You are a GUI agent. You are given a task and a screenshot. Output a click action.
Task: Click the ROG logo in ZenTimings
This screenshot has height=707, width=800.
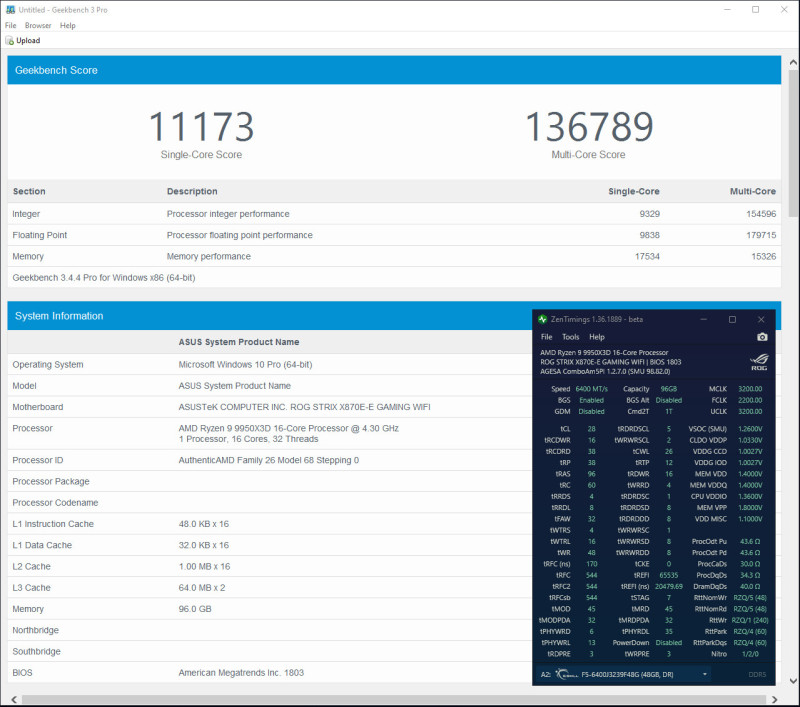(759, 361)
